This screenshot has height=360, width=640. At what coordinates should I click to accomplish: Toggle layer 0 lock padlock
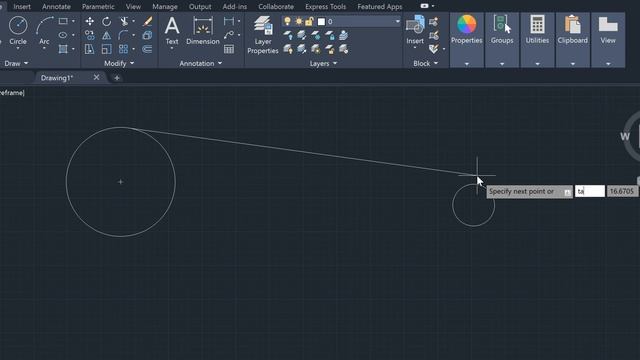309,21
